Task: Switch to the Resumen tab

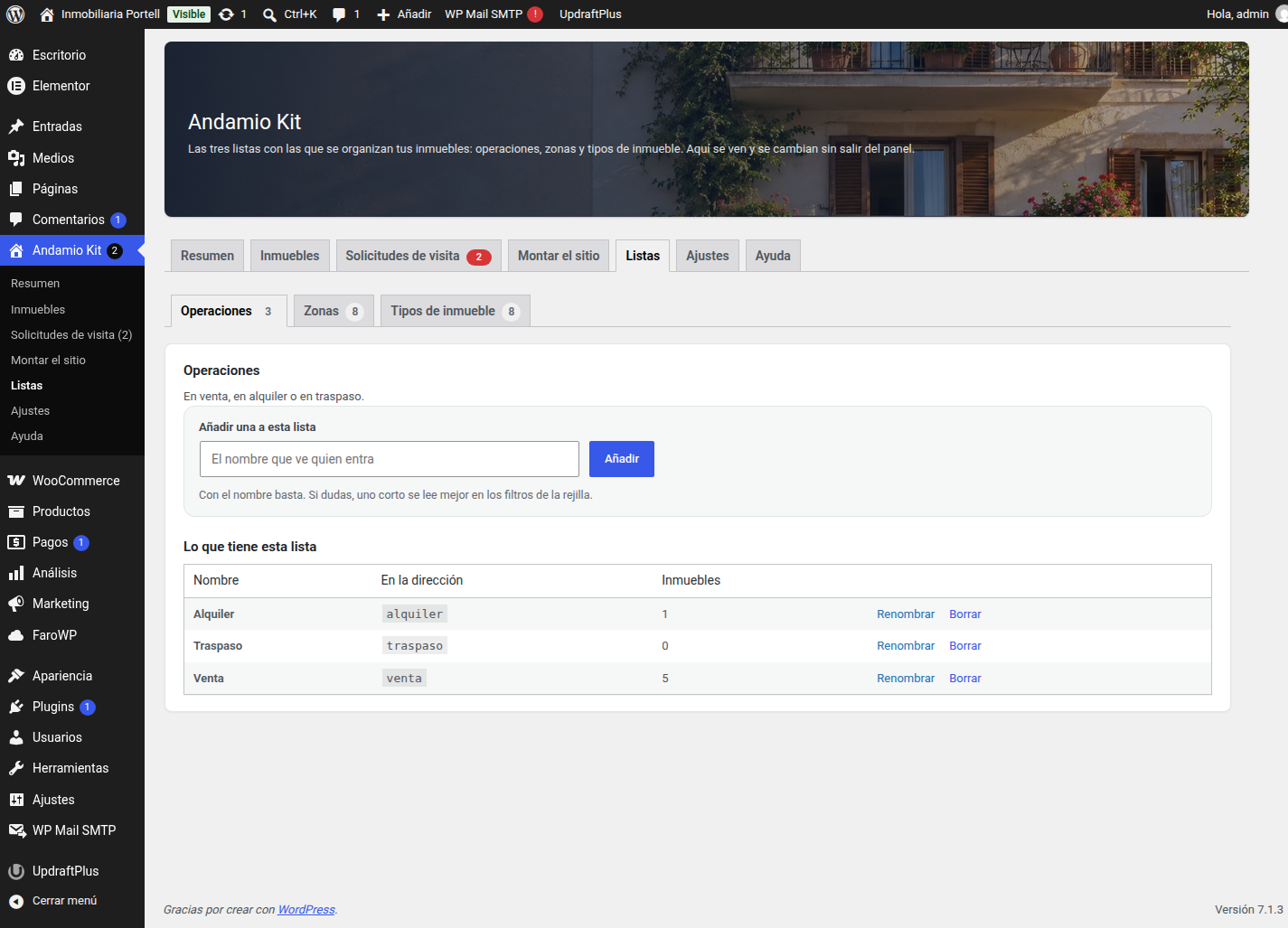Action: click(x=207, y=256)
